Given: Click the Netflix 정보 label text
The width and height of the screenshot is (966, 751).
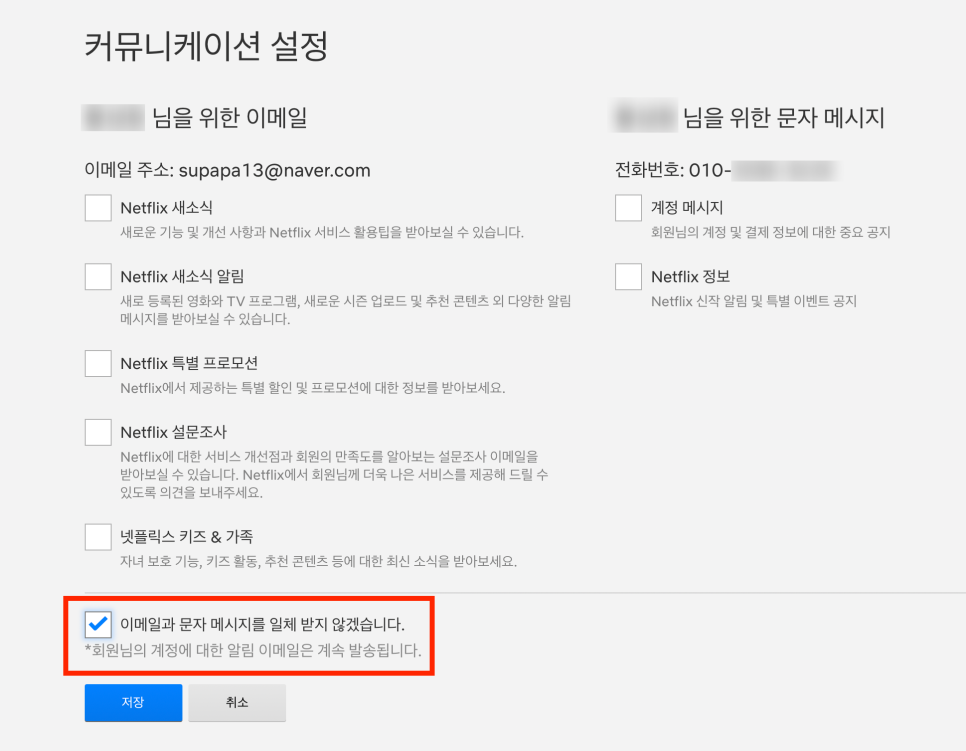Looking at the screenshot, I should (691, 277).
